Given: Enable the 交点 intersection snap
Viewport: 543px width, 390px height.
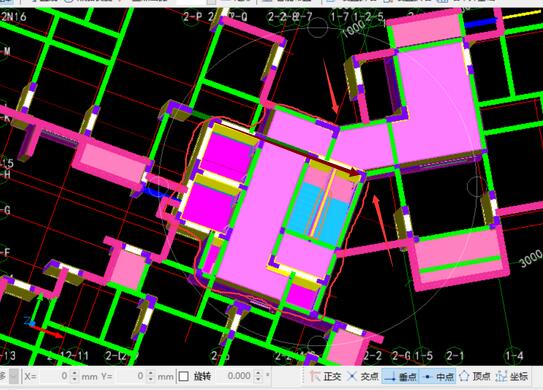Looking at the screenshot, I should pos(363,376).
